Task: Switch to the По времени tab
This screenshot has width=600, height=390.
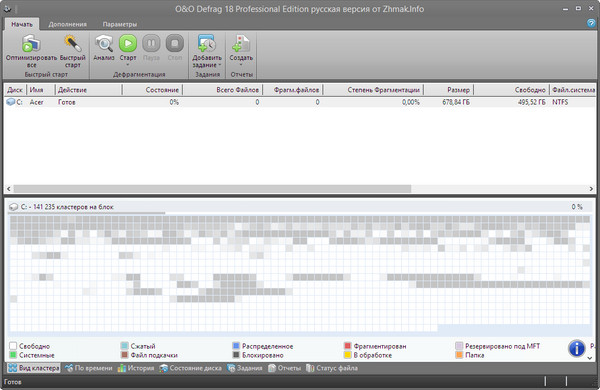Action: pos(88,368)
